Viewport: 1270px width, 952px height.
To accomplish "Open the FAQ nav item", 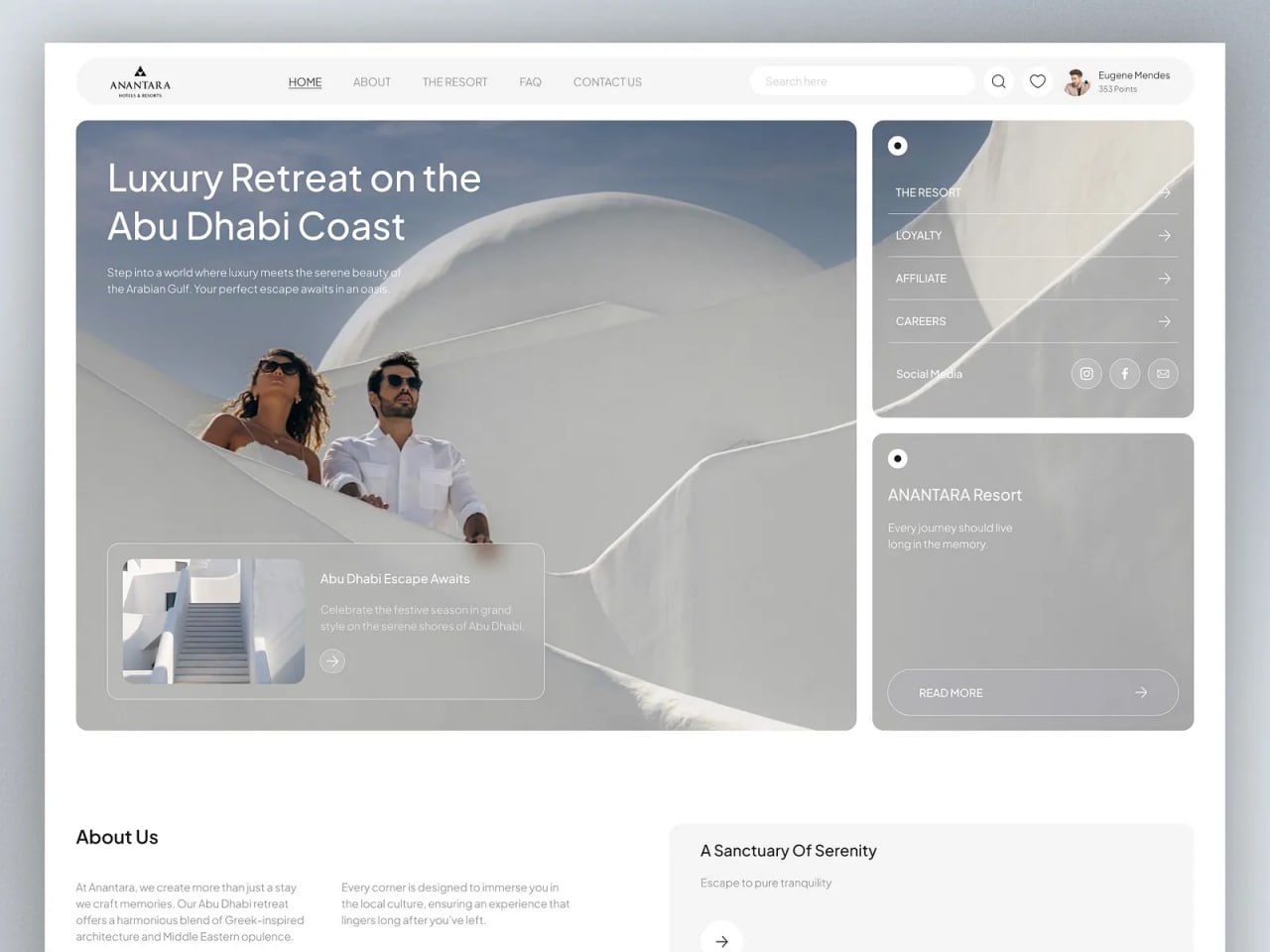I will coord(531,82).
